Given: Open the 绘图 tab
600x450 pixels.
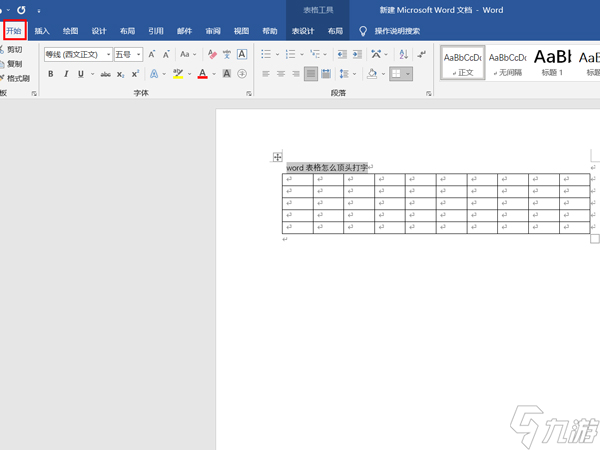Looking at the screenshot, I should tap(70, 31).
